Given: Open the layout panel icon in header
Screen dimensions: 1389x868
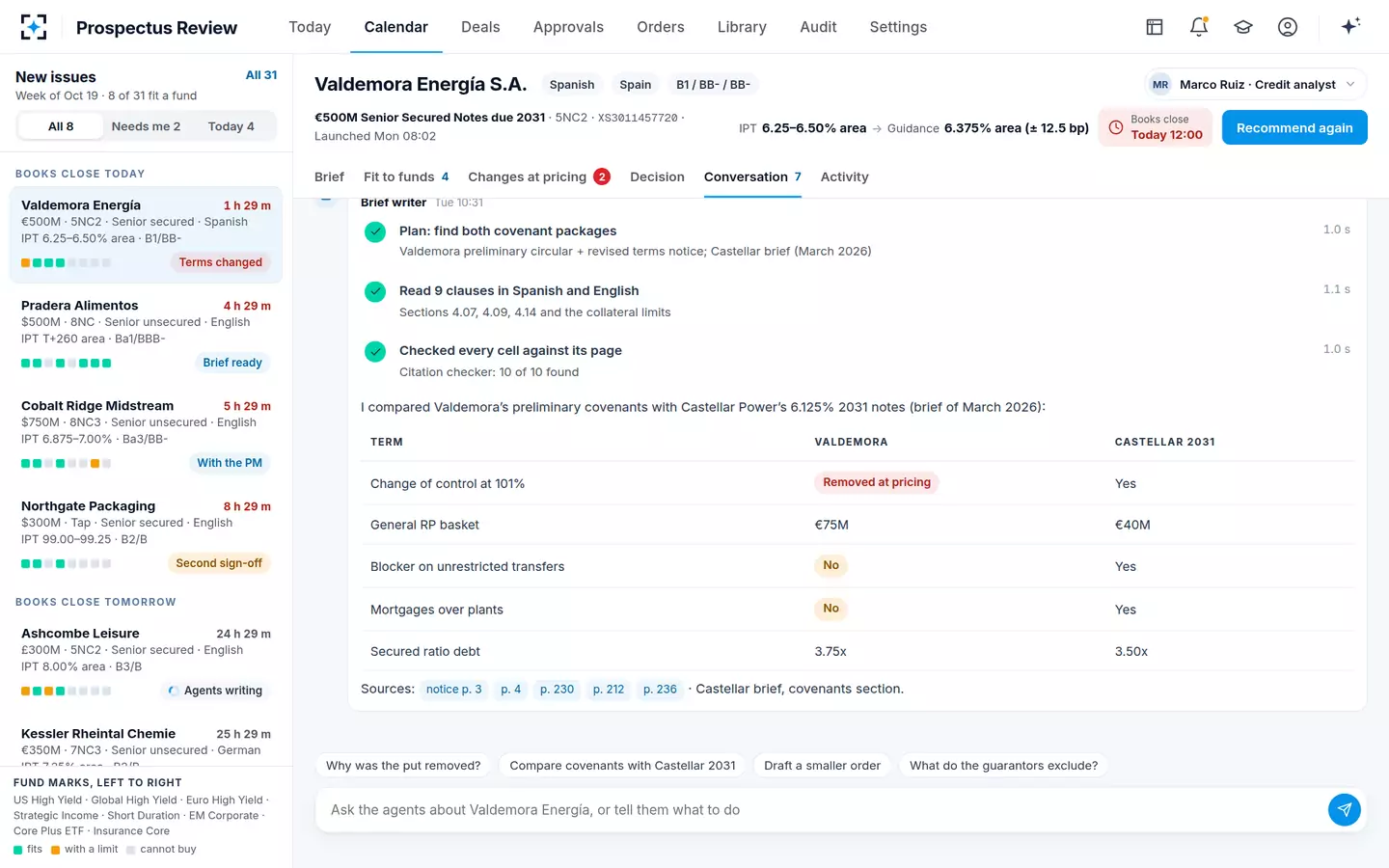Looking at the screenshot, I should pyautogui.click(x=1155, y=27).
